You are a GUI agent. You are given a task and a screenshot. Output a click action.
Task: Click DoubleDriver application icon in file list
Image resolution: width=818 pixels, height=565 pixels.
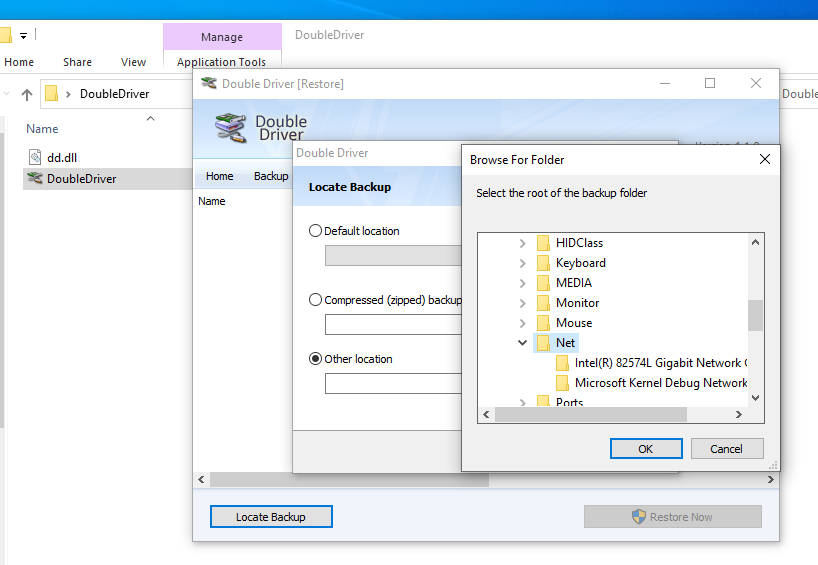point(35,178)
